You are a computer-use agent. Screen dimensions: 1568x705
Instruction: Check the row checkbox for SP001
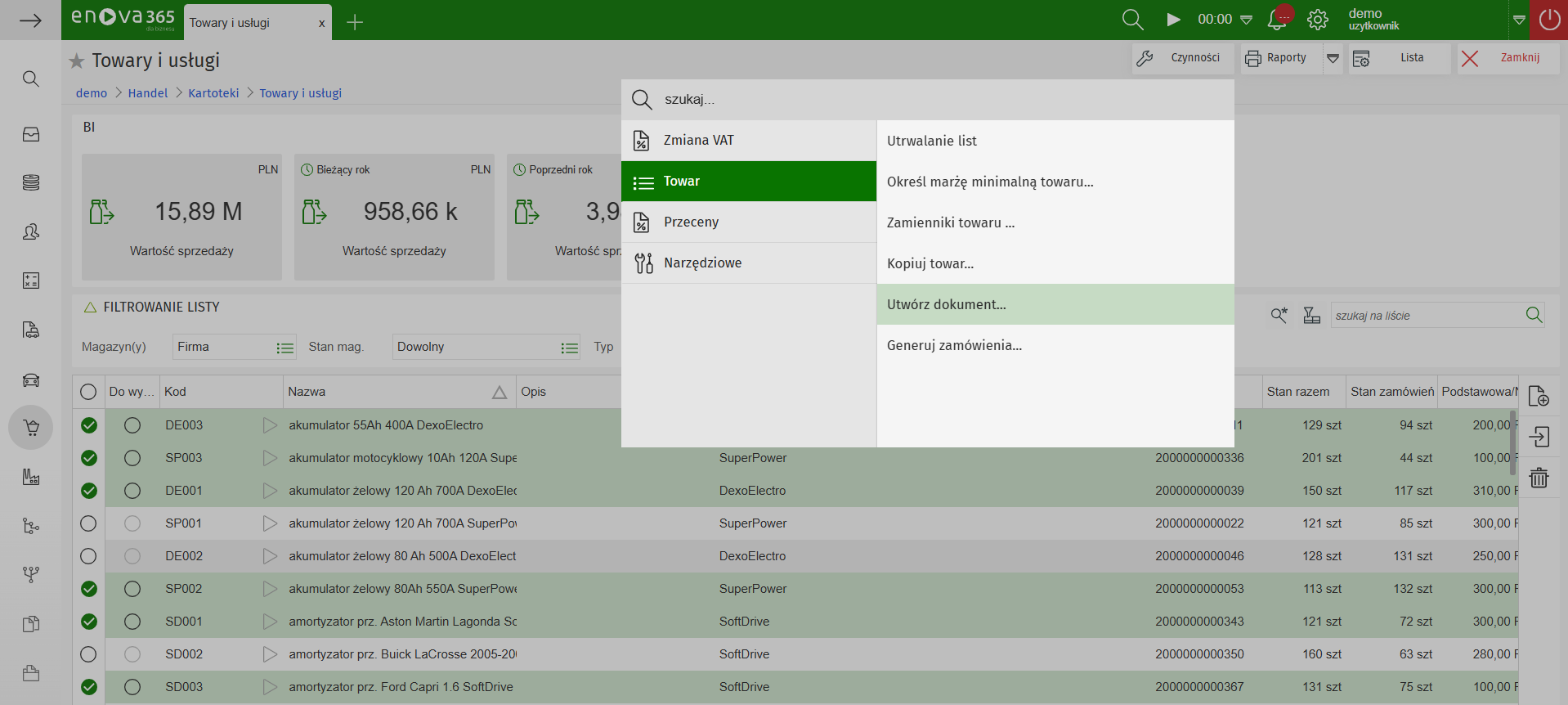pos(89,523)
